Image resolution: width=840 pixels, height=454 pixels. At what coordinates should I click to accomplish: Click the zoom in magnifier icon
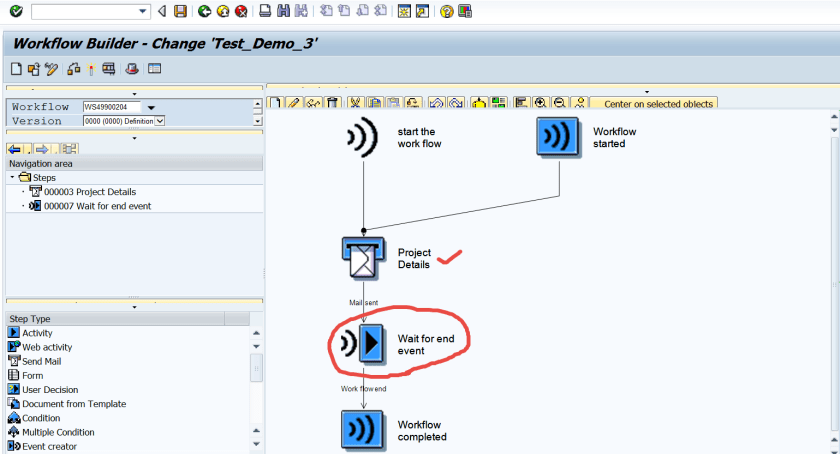[540, 103]
